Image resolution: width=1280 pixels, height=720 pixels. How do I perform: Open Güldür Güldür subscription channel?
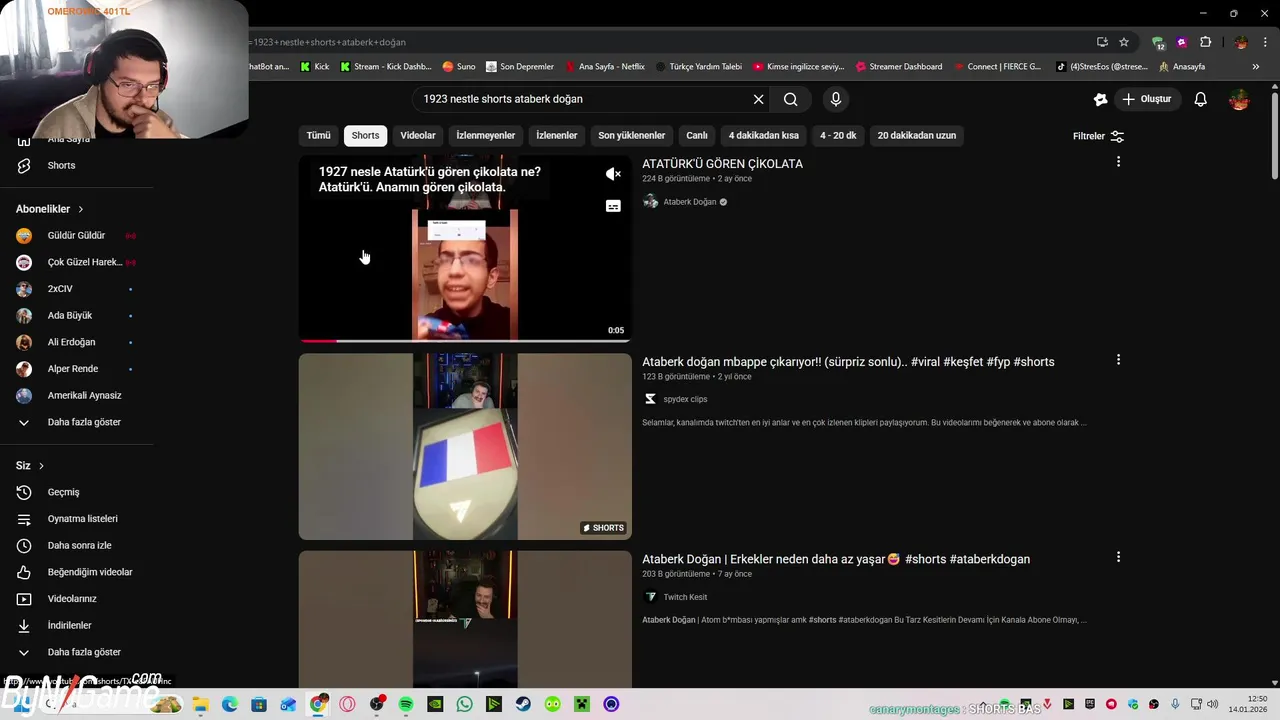point(76,236)
